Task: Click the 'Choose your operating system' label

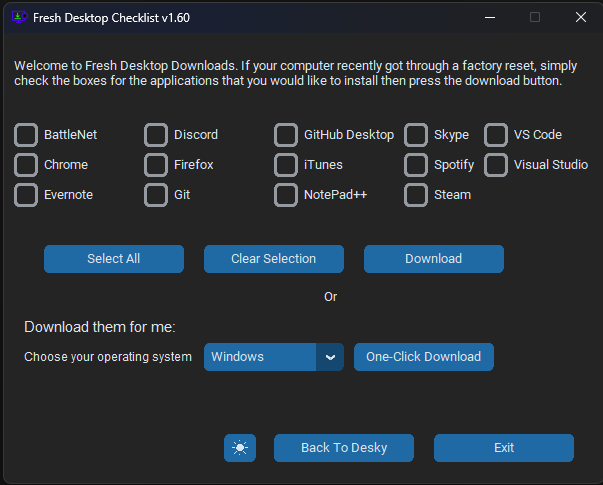Action: pos(108,357)
